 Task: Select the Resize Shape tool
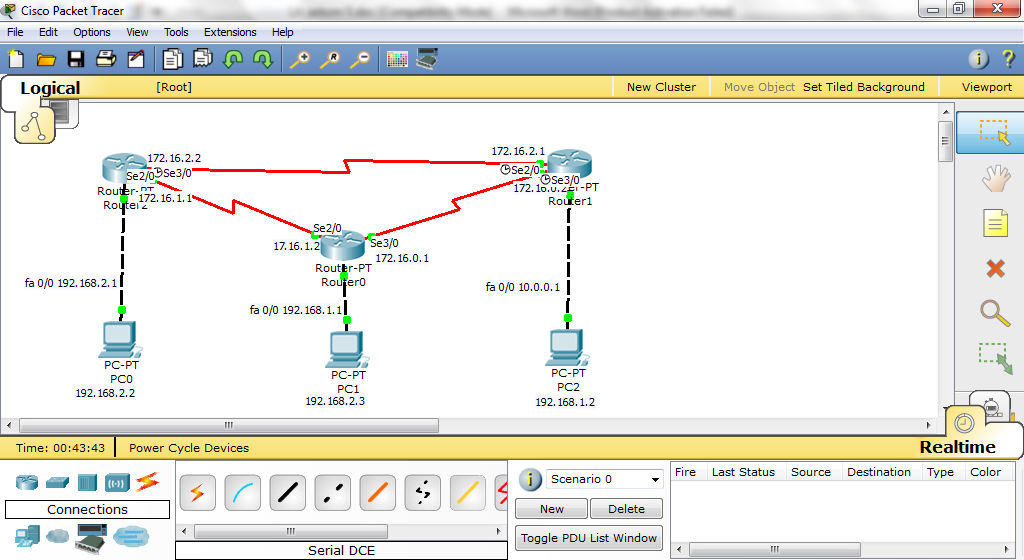995,358
